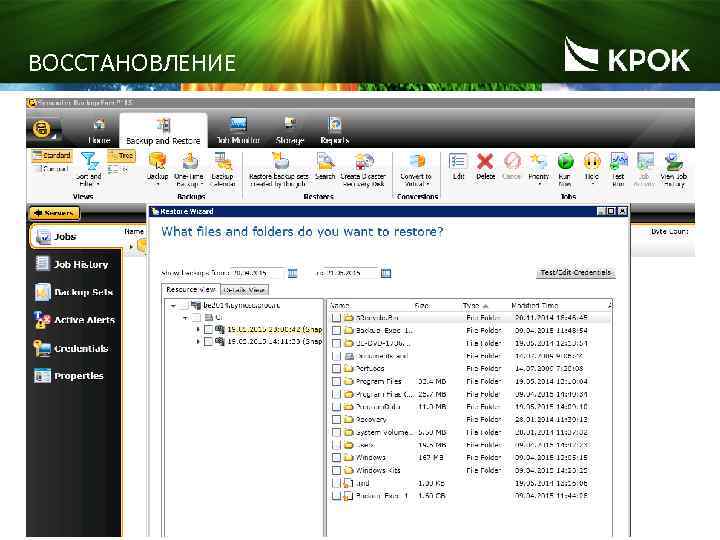Open Backup Sets in the sidebar
The image size is (720, 540).
74,292
